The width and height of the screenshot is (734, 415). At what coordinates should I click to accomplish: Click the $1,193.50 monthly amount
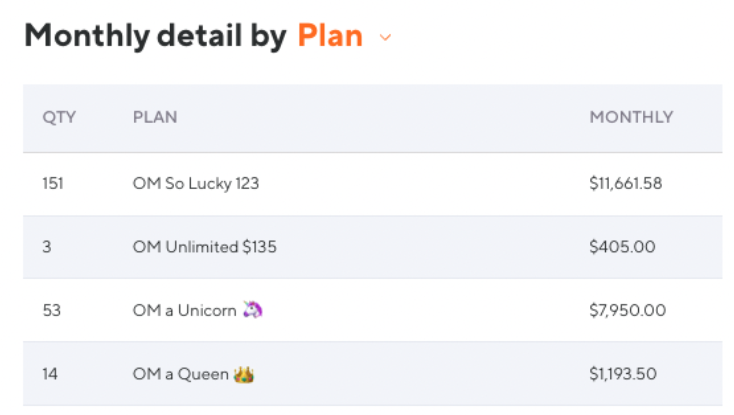point(623,374)
